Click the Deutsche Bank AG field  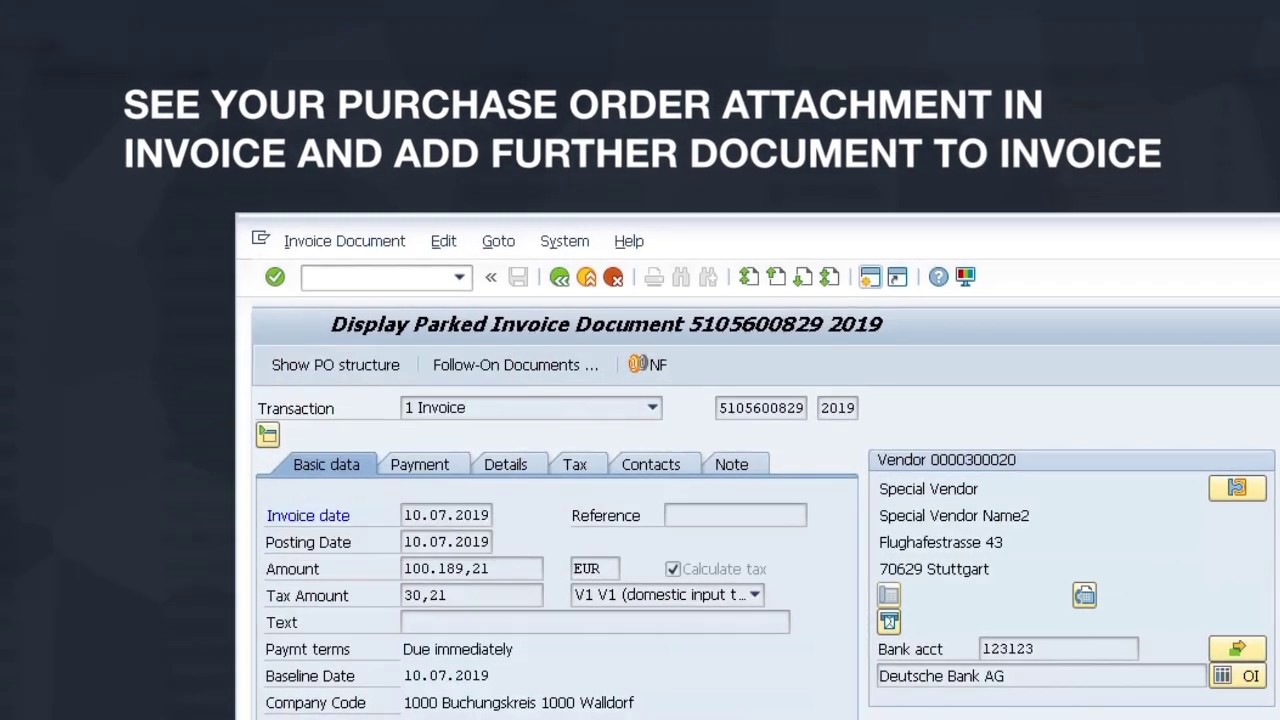1040,676
